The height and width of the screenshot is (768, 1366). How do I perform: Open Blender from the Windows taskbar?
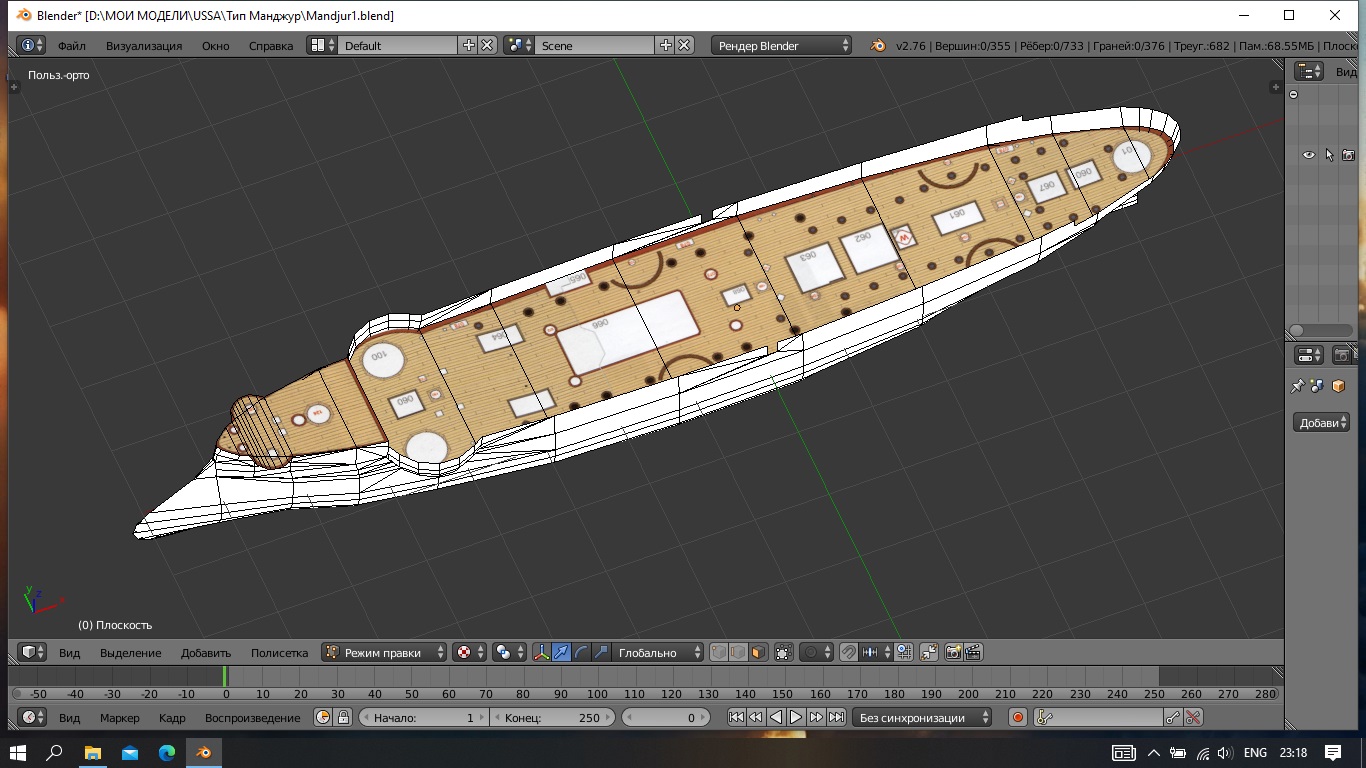coord(204,752)
